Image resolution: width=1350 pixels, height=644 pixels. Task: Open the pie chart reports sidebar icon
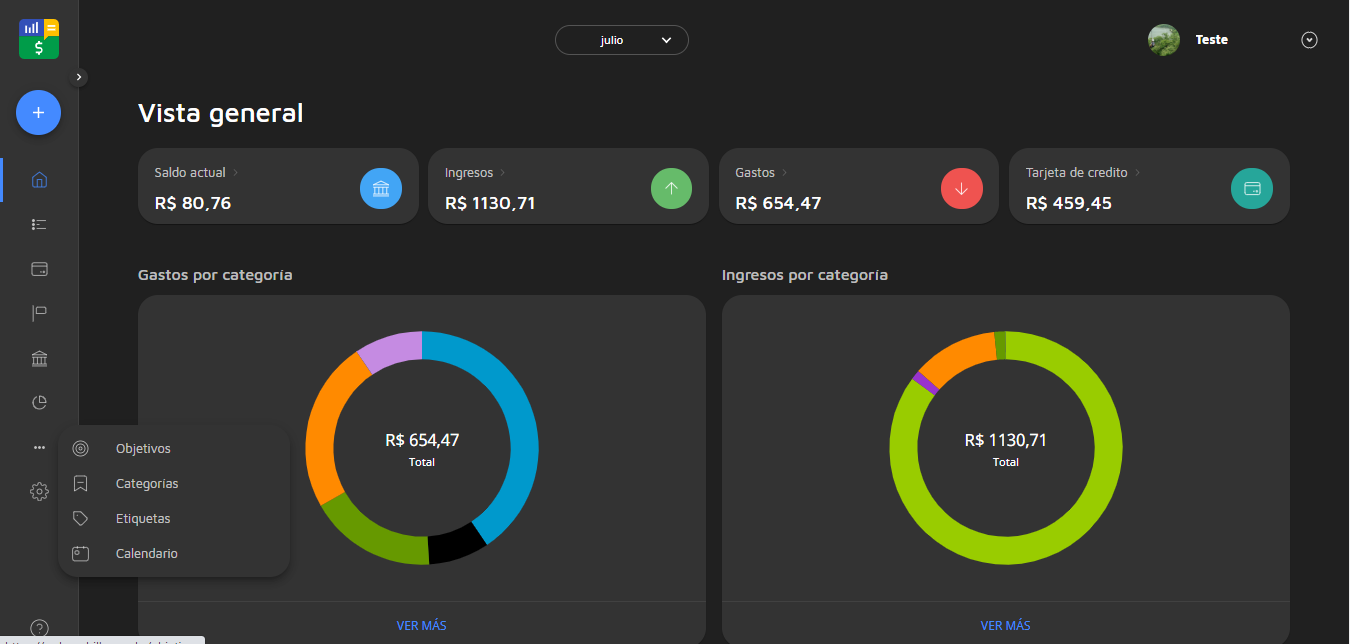coord(39,403)
